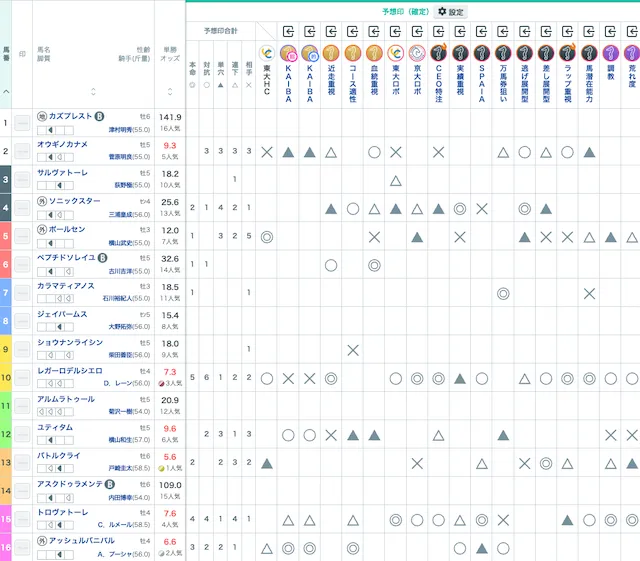
Task: Open horse page for カラマティアノス
Action: coord(66,286)
